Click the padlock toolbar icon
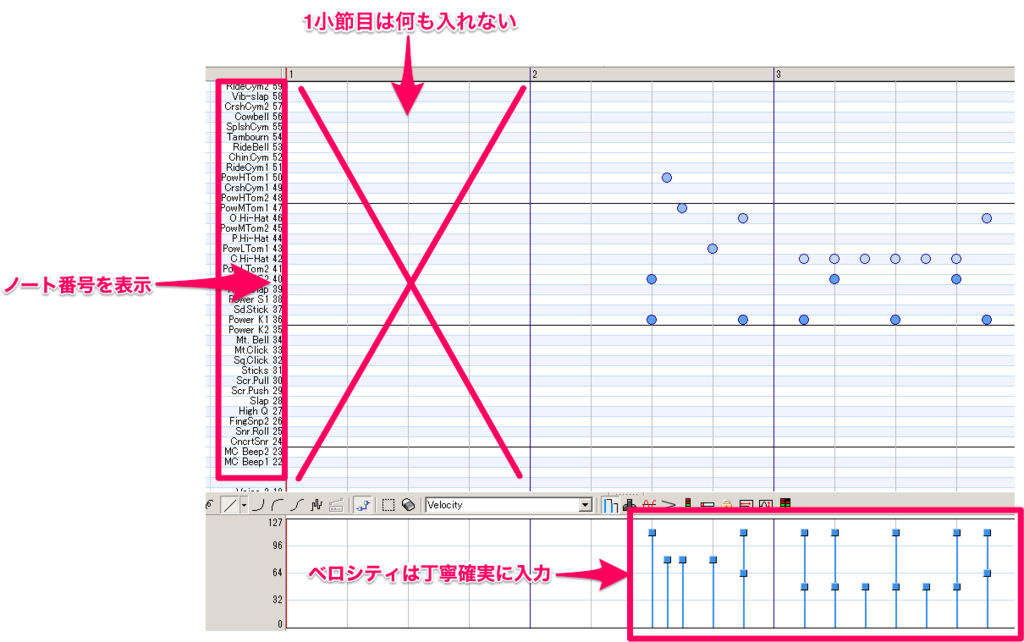 [727, 505]
